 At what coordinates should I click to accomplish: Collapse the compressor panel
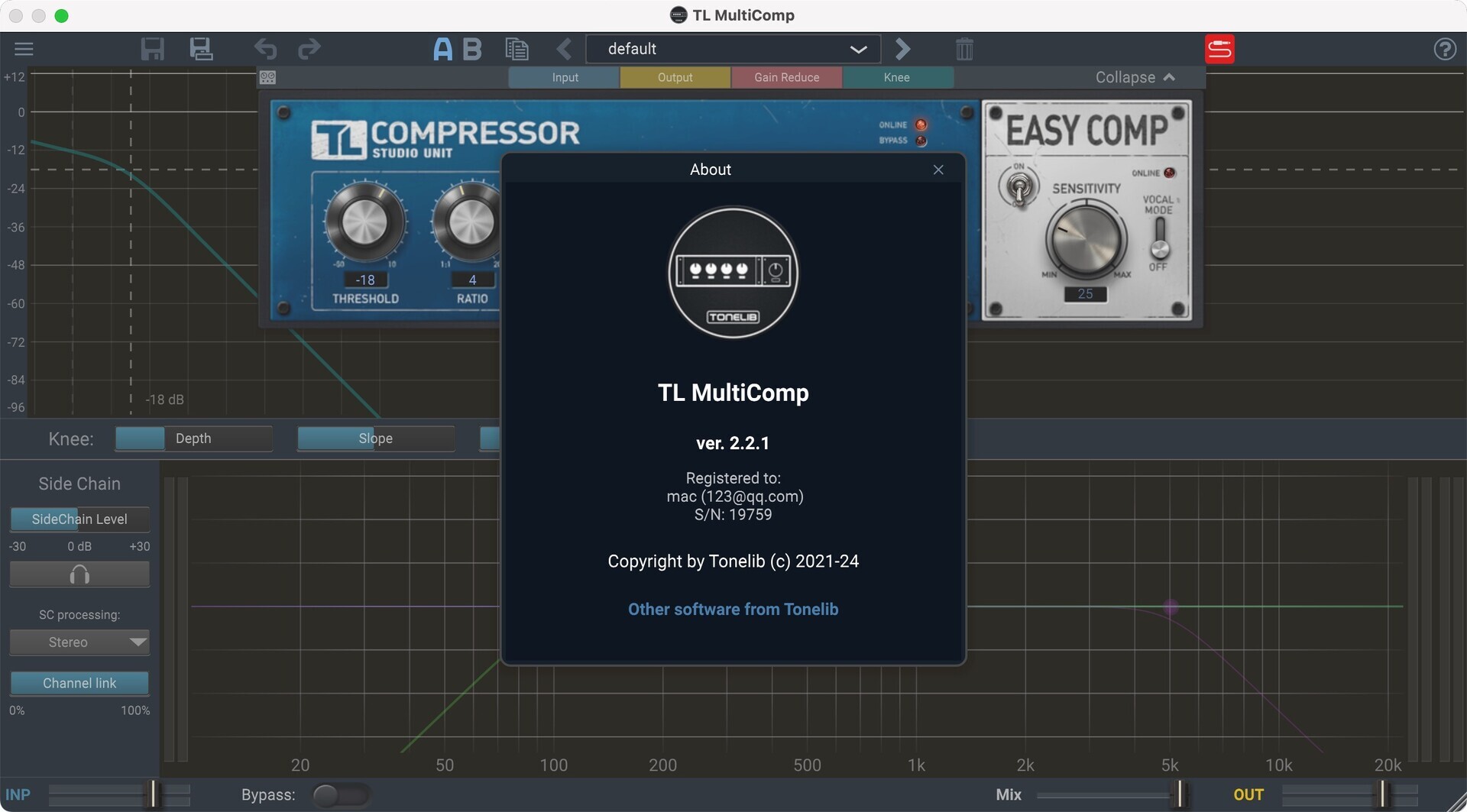tap(1135, 77)
